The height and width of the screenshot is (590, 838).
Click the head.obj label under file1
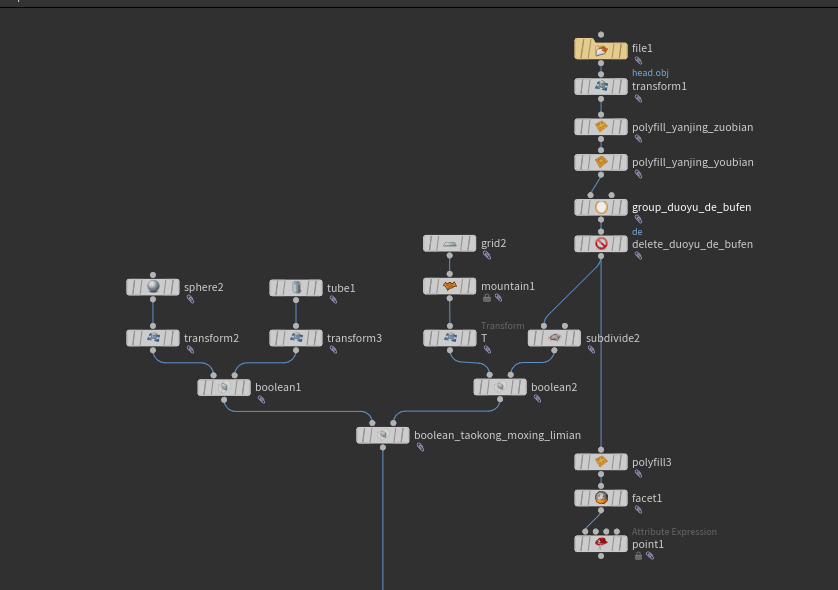click(x=650, y=73)
